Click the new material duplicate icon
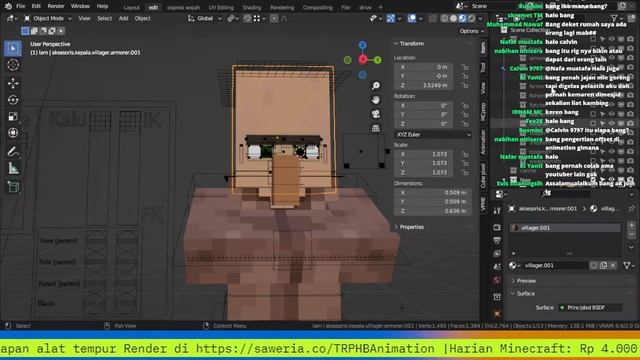 (603, 265)
